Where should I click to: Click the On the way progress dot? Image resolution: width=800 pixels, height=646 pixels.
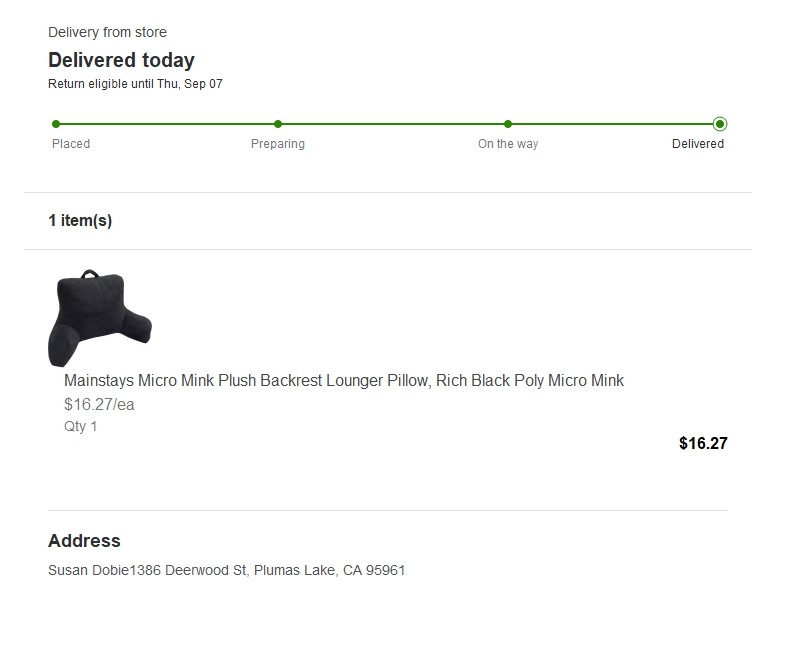click(x=508, y=124)
